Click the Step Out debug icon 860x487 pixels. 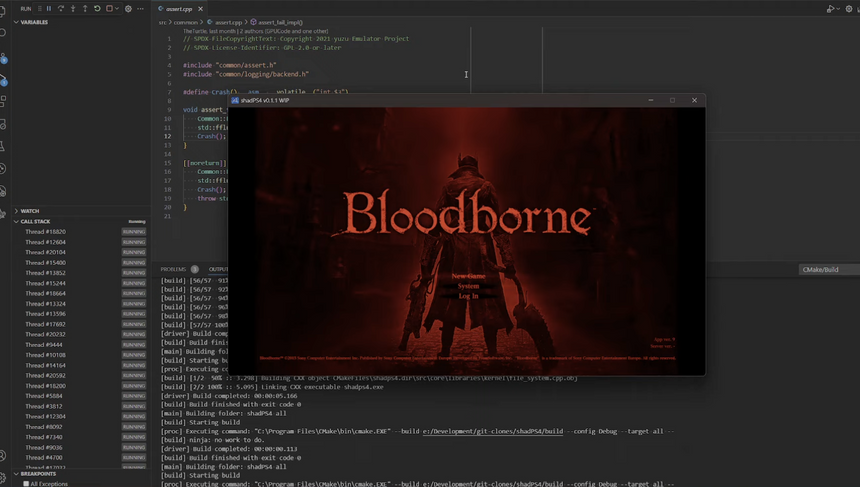(85, 9)
